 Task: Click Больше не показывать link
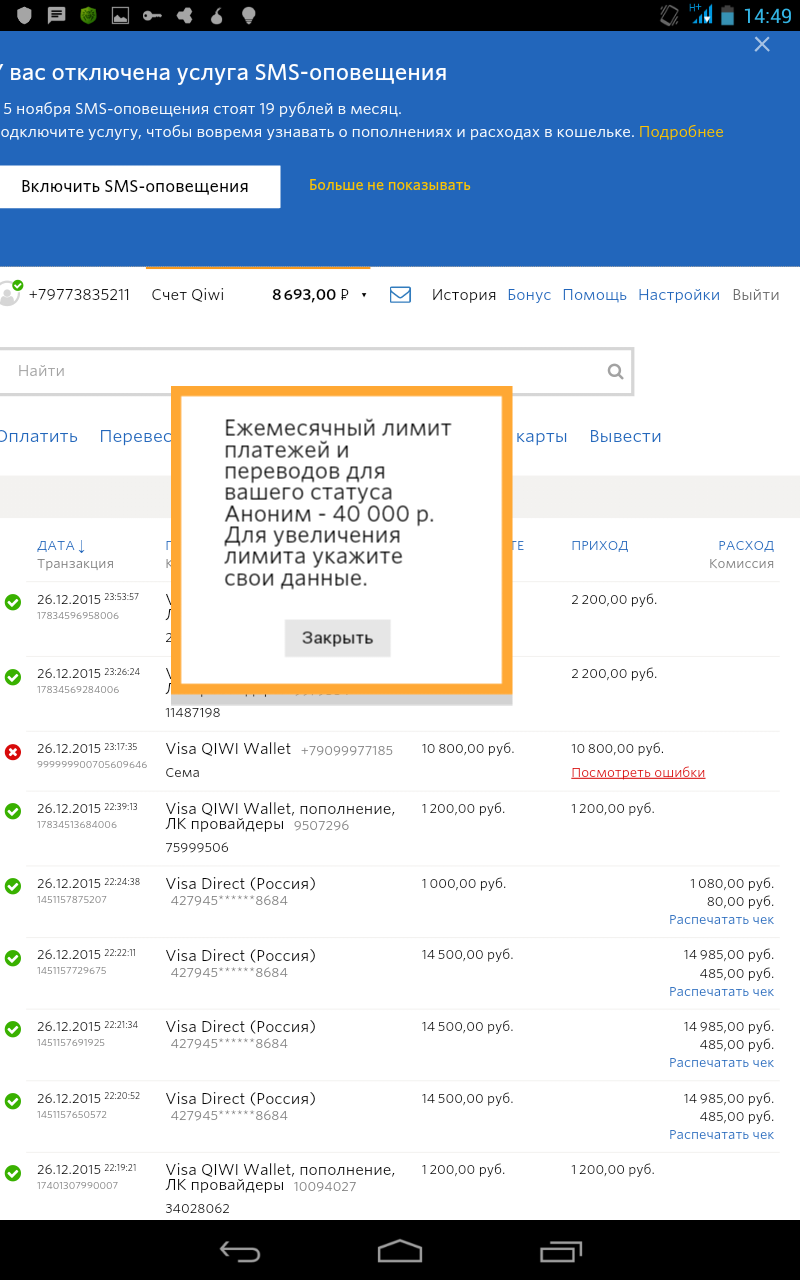389,185
